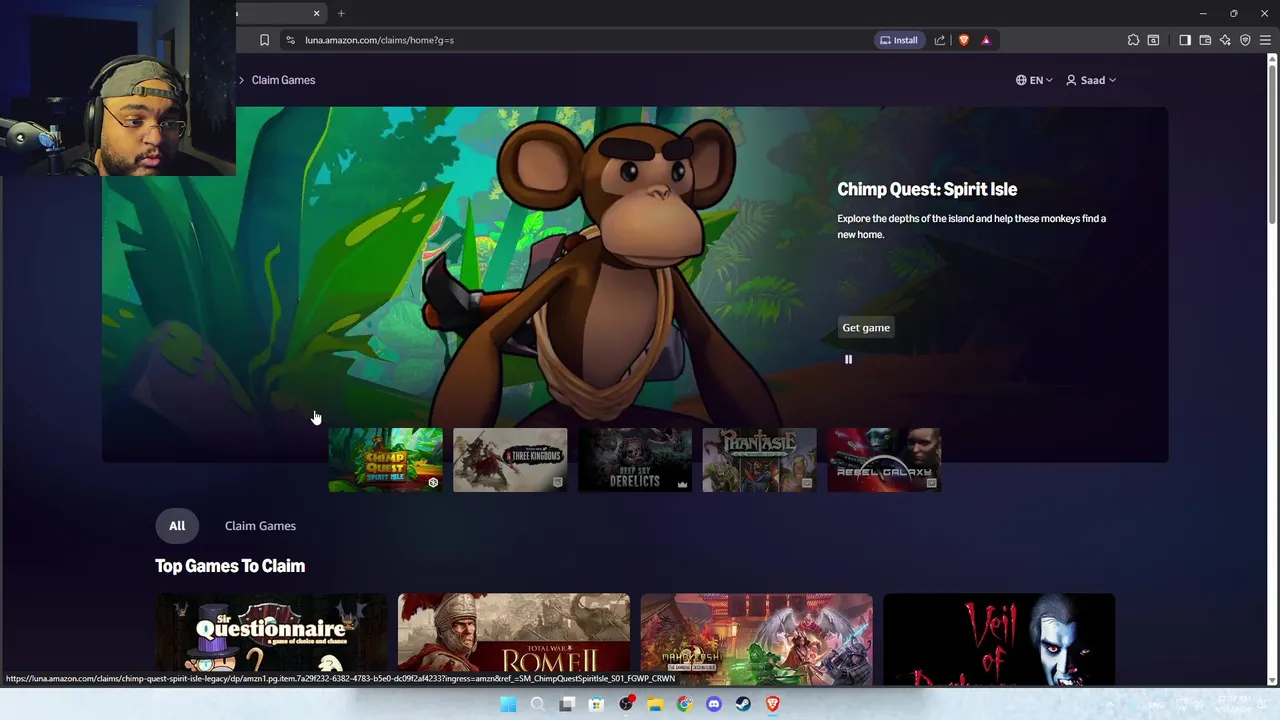Select the Phantasie carousel thumbnail
Image resolution: width=1280 pixels, height=720 pixels.
759,460
